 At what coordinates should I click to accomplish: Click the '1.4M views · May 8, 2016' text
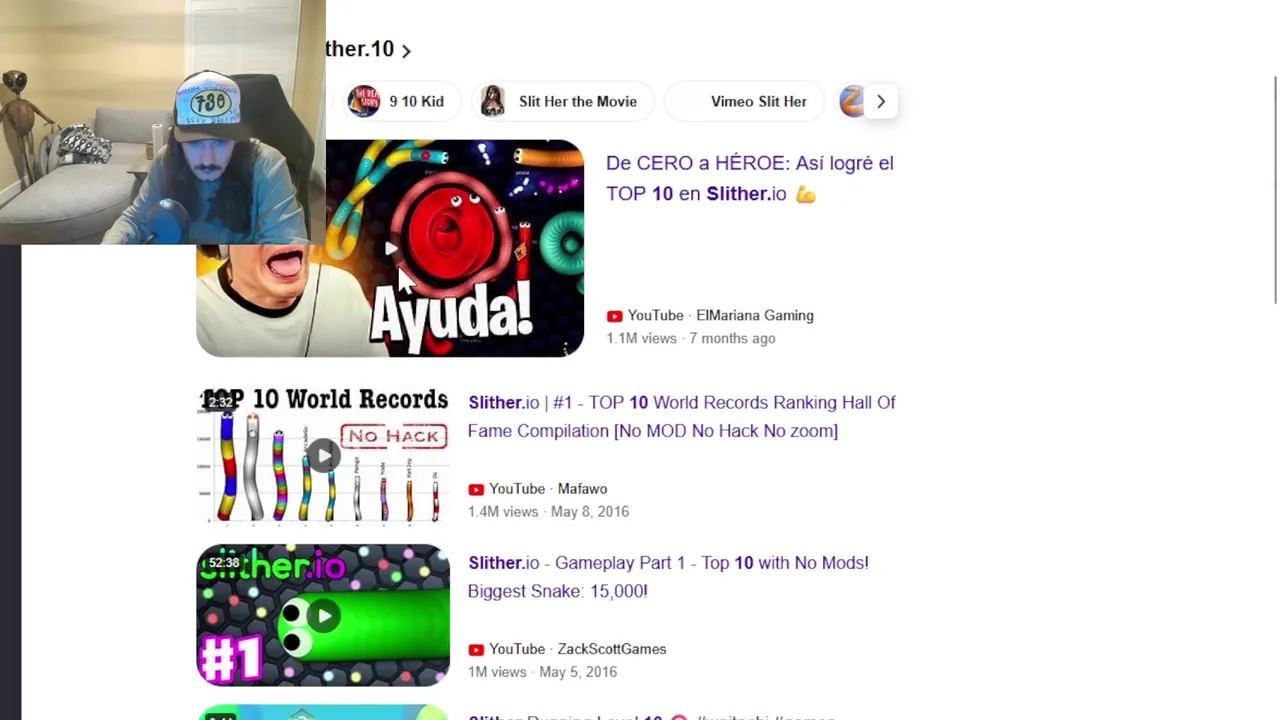(x=548, y=511)
